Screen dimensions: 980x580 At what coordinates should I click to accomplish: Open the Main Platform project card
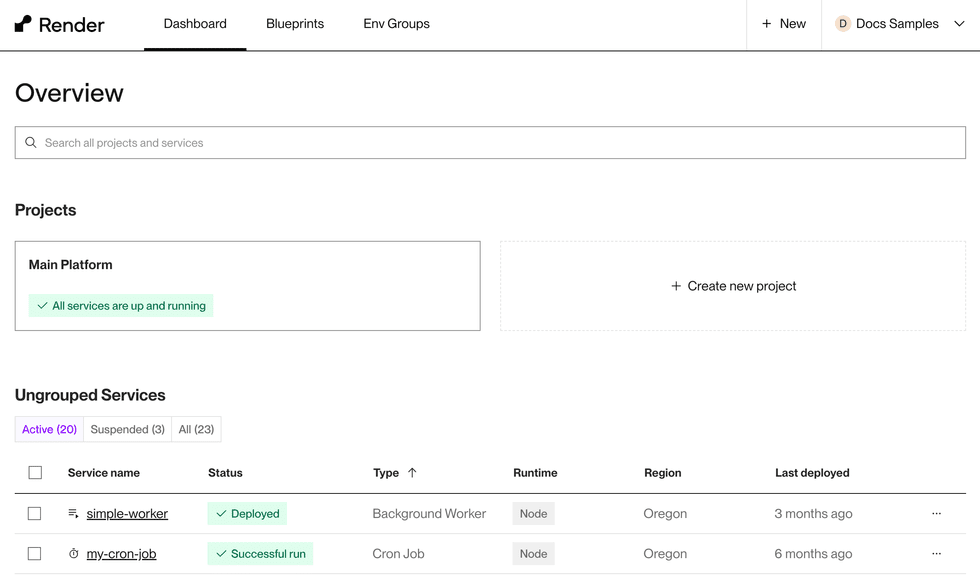(x=248, y=286)
